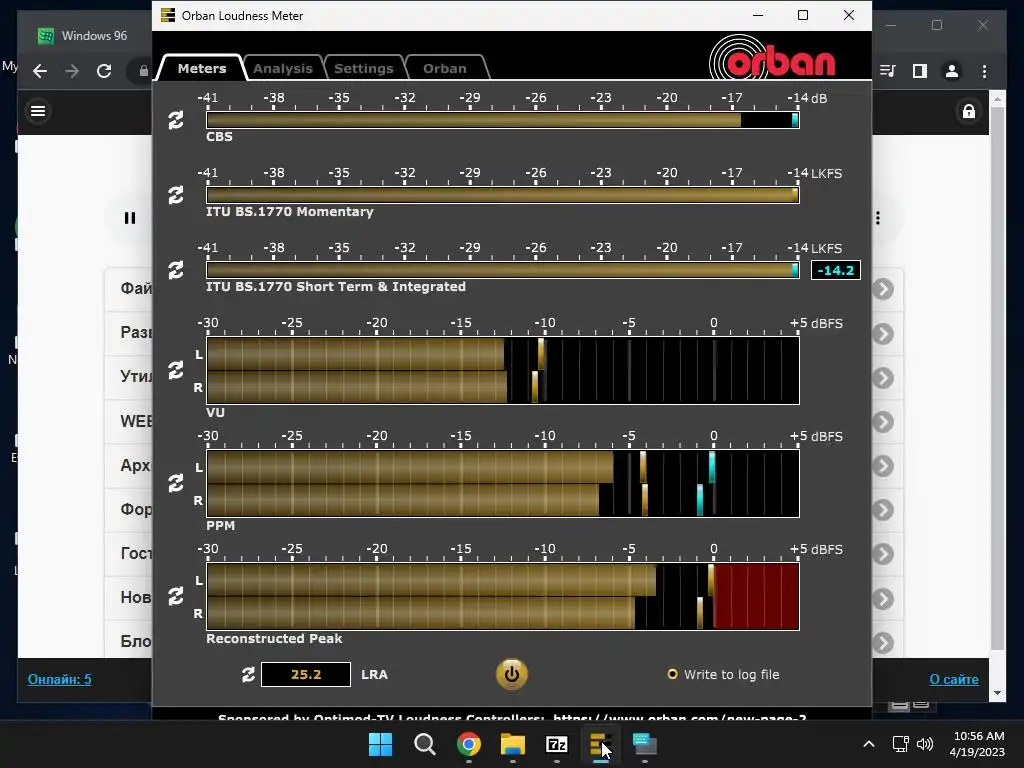This screenshot has height=768, width=1024.
Task: Toggle the yellow power button
Action: pos(511,674)
